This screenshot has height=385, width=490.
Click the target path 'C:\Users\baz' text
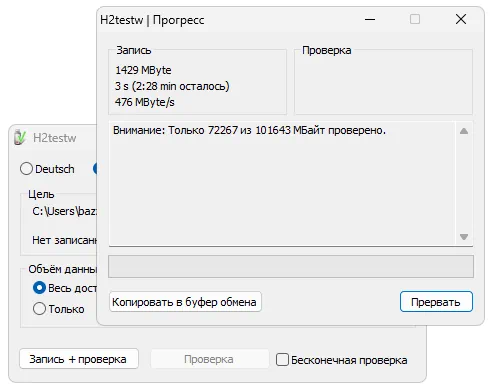click(x=64, y=211)
